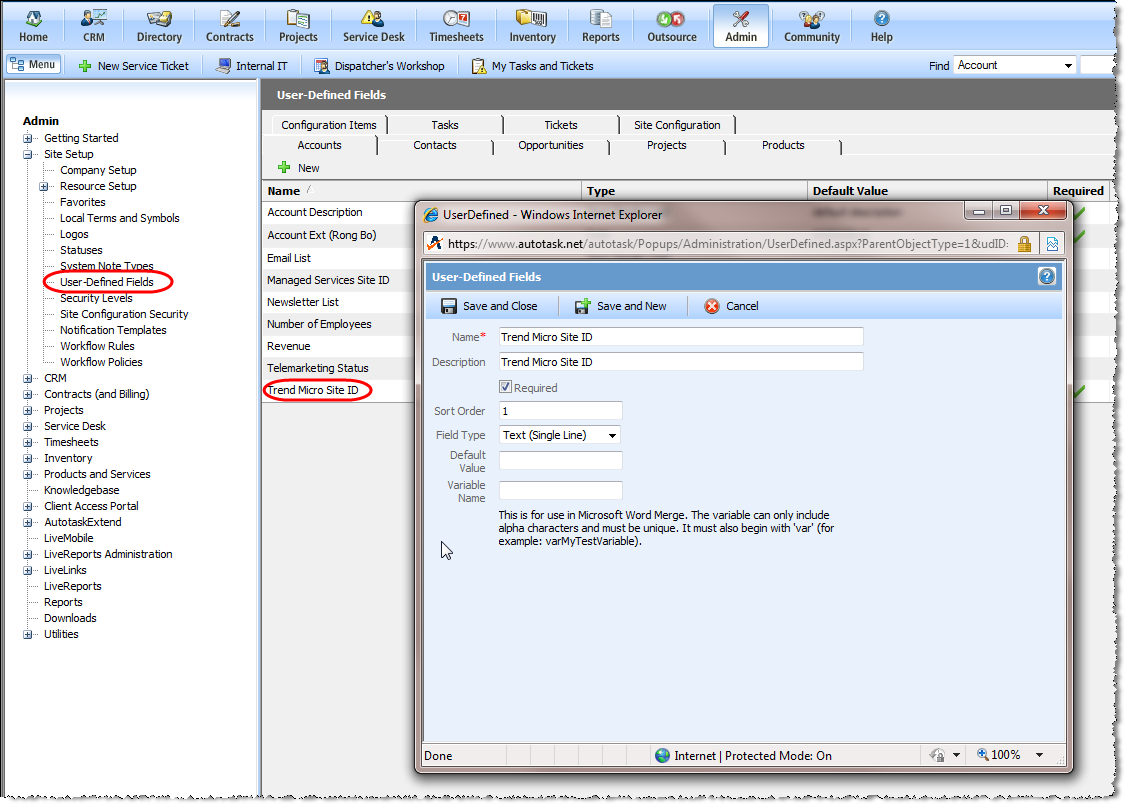This screenshot has width=1126, height=804.
Task: Click the green plus New icon
Action: [284, 168]
